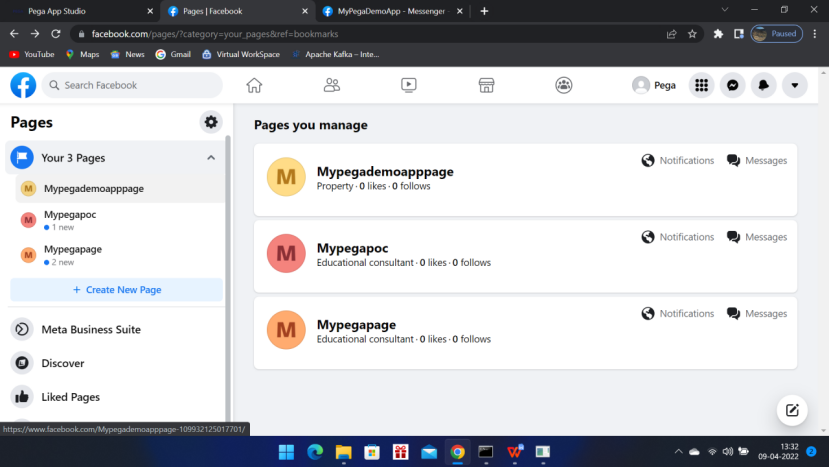Open Notifications for Mypegapoc card
Viewport: 830px width, 467px height.
[678, 237]
